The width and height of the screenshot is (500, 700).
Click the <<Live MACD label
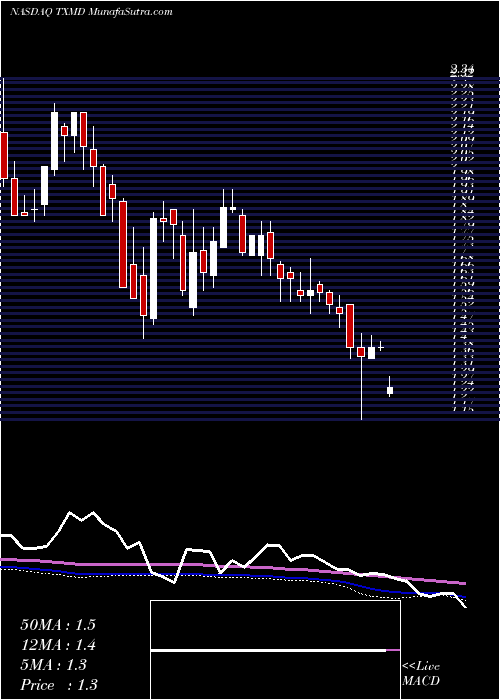click(x=421, y=673)
